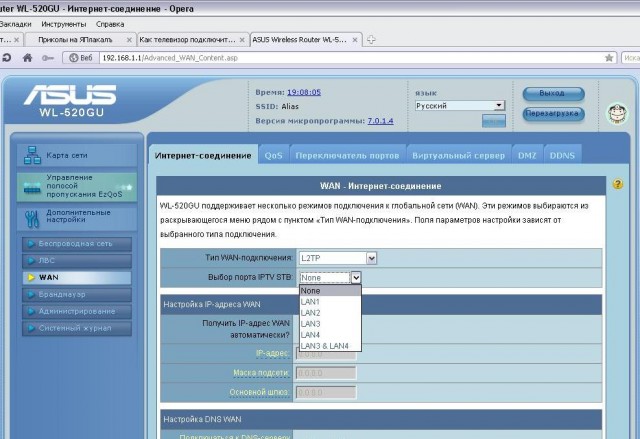Switch to the Виртуальный сервер tab
The width and height of the screenshot is (640, 439).
(x=458, y=155)
